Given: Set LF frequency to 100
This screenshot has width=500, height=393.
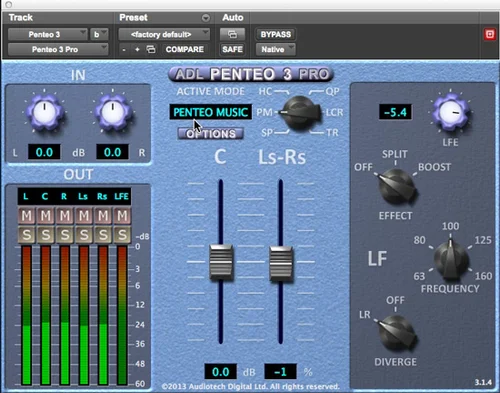Looking at the screenshot, I should (x=451, y=226).
